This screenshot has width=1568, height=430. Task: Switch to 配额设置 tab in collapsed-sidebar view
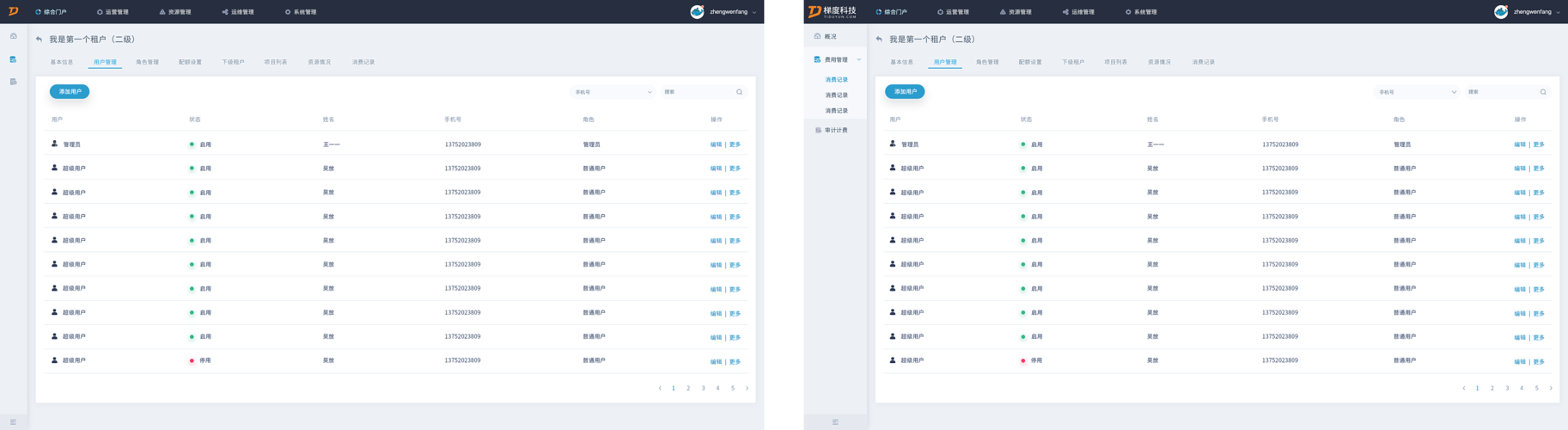[x=190, y=62]
